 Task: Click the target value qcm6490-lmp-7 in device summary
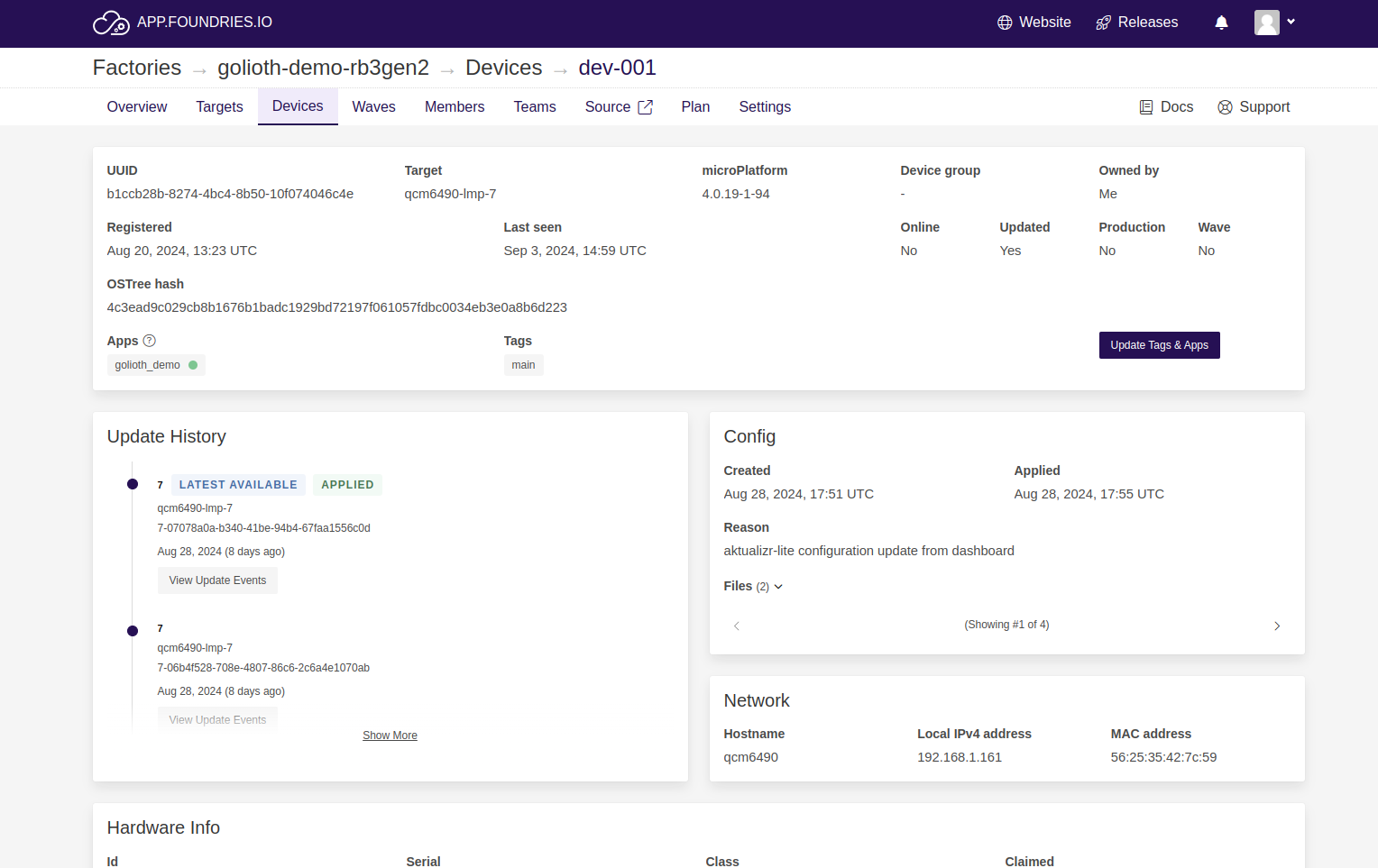(450, 194)
